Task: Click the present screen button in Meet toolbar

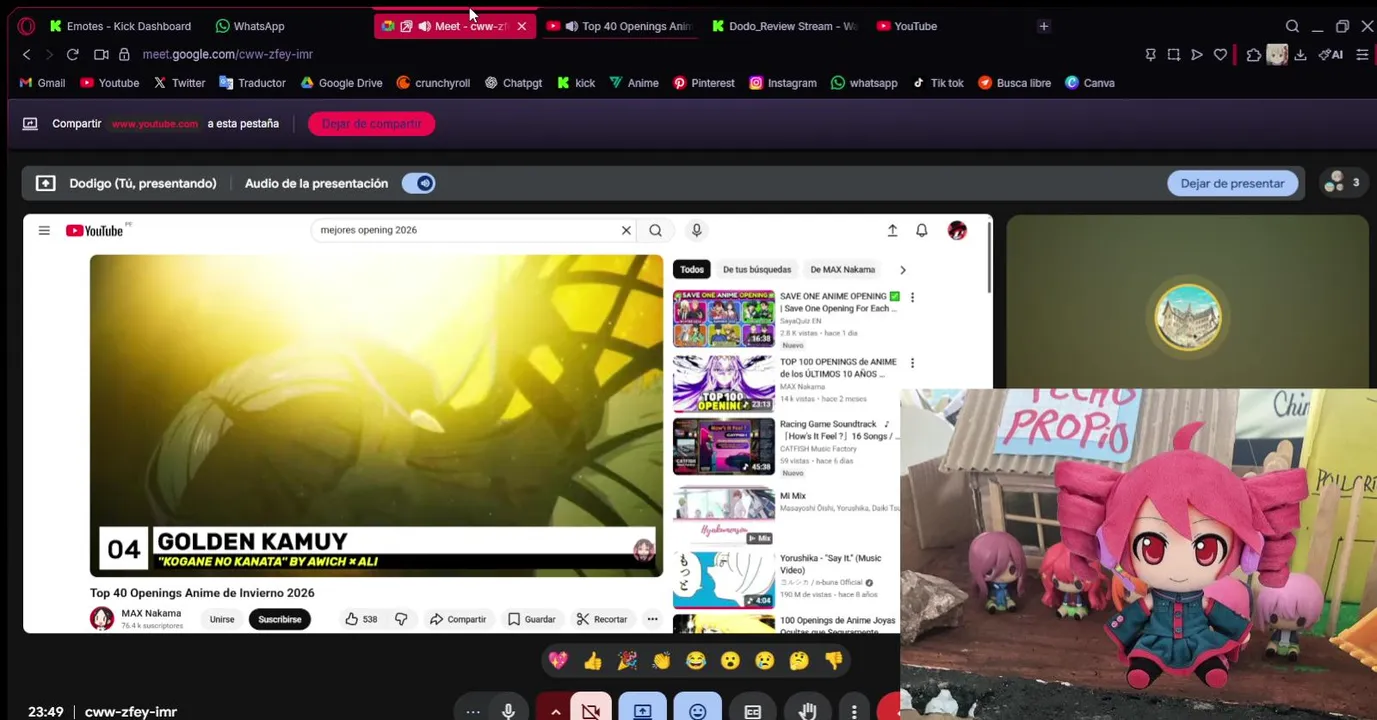Action: [x=642, y=711]
